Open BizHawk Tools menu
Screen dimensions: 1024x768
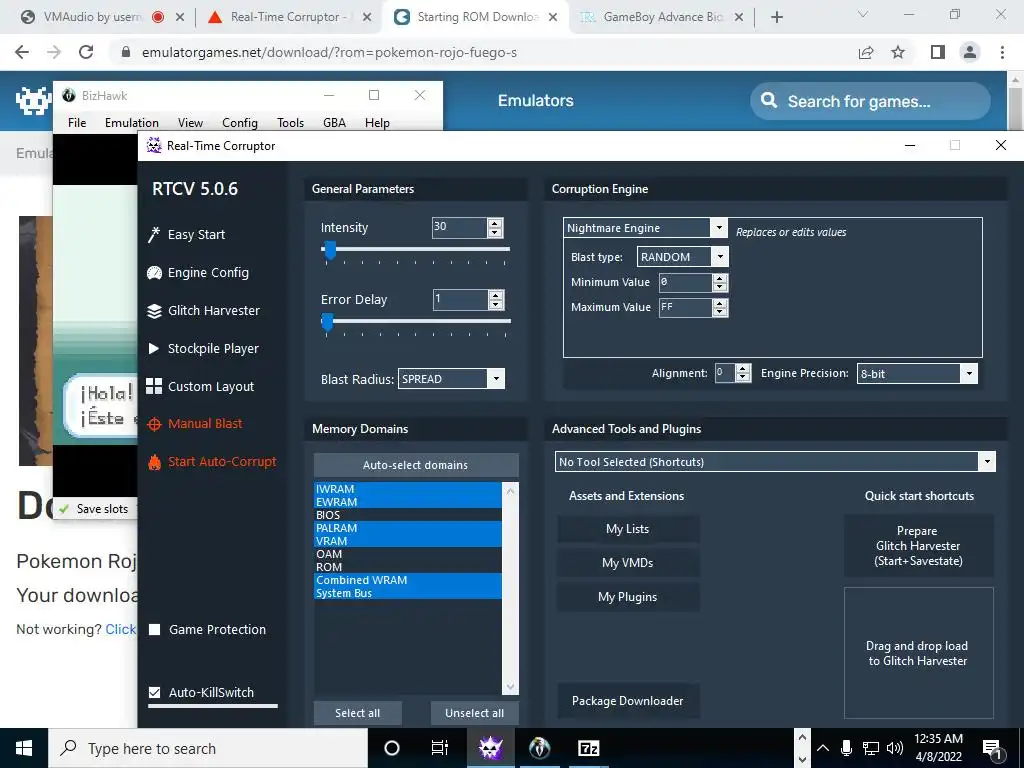[x=290, y=123]
